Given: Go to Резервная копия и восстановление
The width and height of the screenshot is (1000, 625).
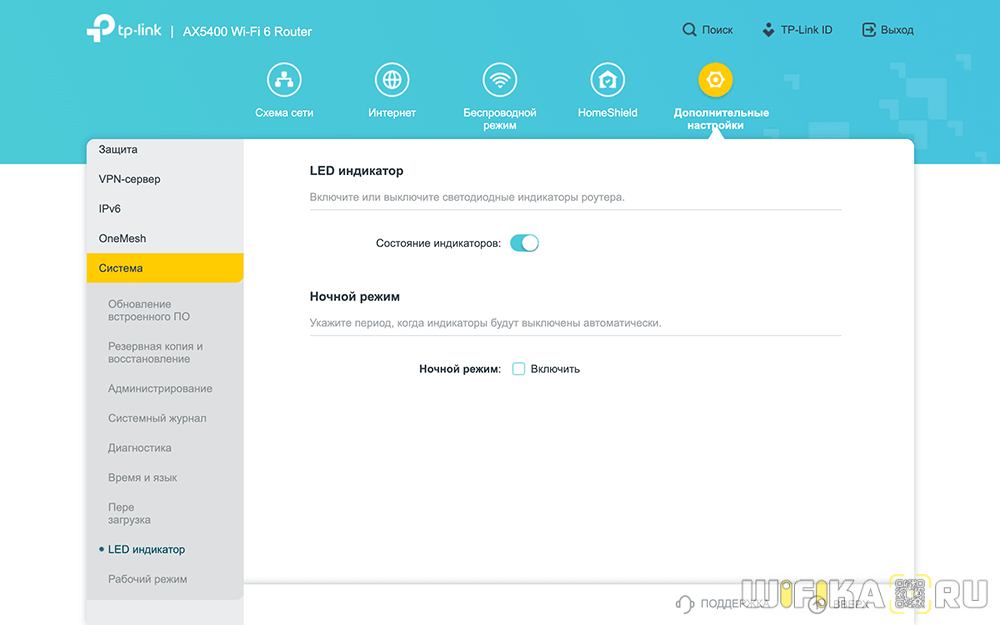Looking at the screenshot, I should click(155, 353).
